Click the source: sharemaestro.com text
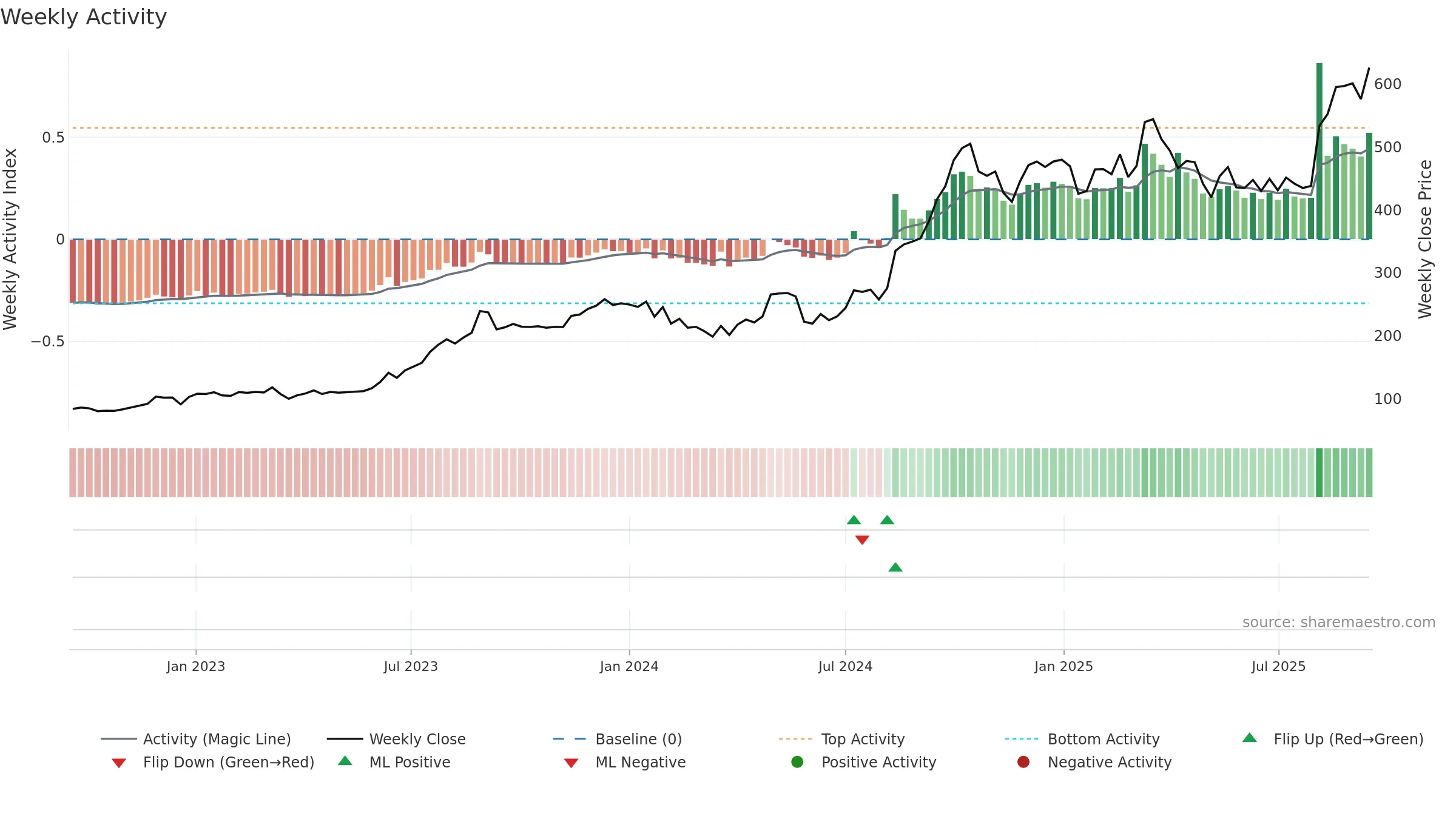Screen dimensions: 1456x819 (x=1339, y=622)
